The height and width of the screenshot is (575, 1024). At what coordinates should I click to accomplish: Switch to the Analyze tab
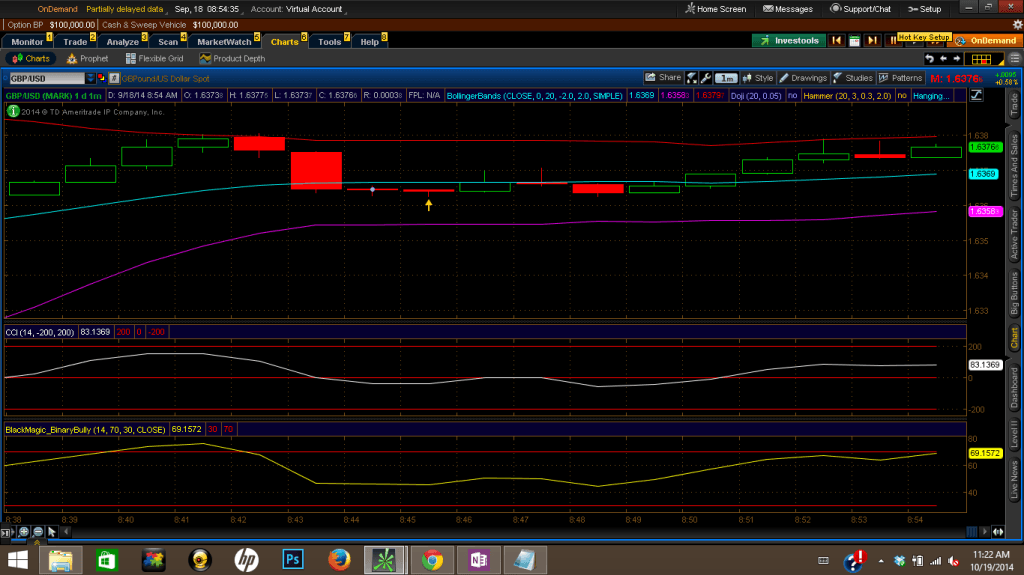pos(123,41)
